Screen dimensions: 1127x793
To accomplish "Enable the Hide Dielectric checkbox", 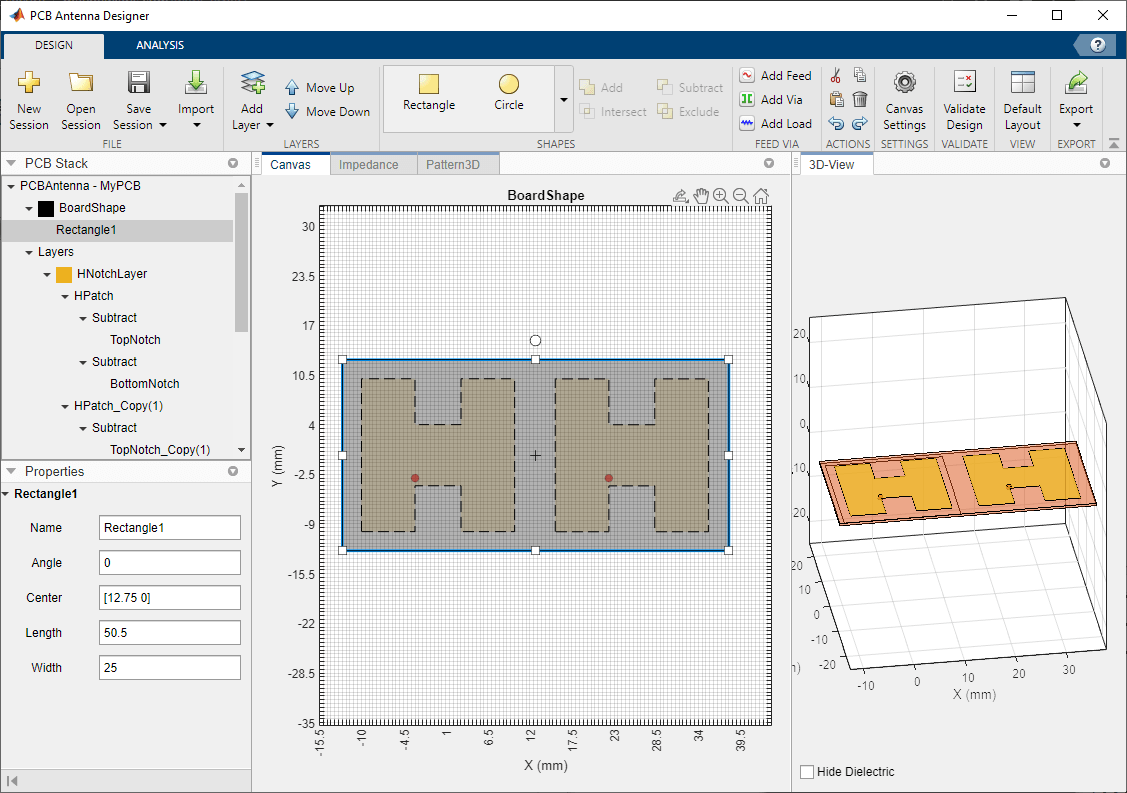I will [x=807, y=771].
